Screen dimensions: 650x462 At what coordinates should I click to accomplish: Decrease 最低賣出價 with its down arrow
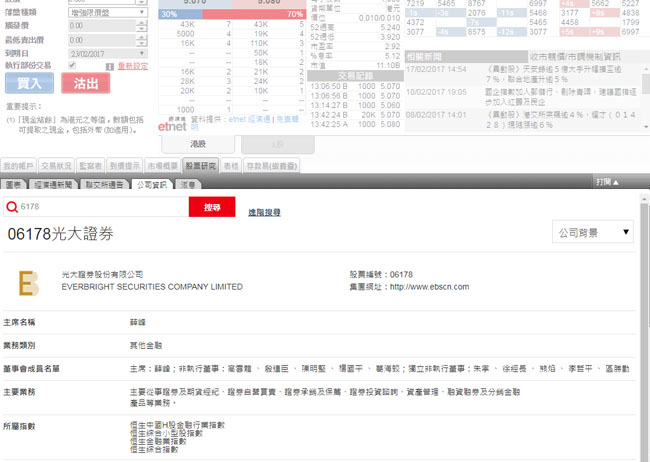(141, 44)
